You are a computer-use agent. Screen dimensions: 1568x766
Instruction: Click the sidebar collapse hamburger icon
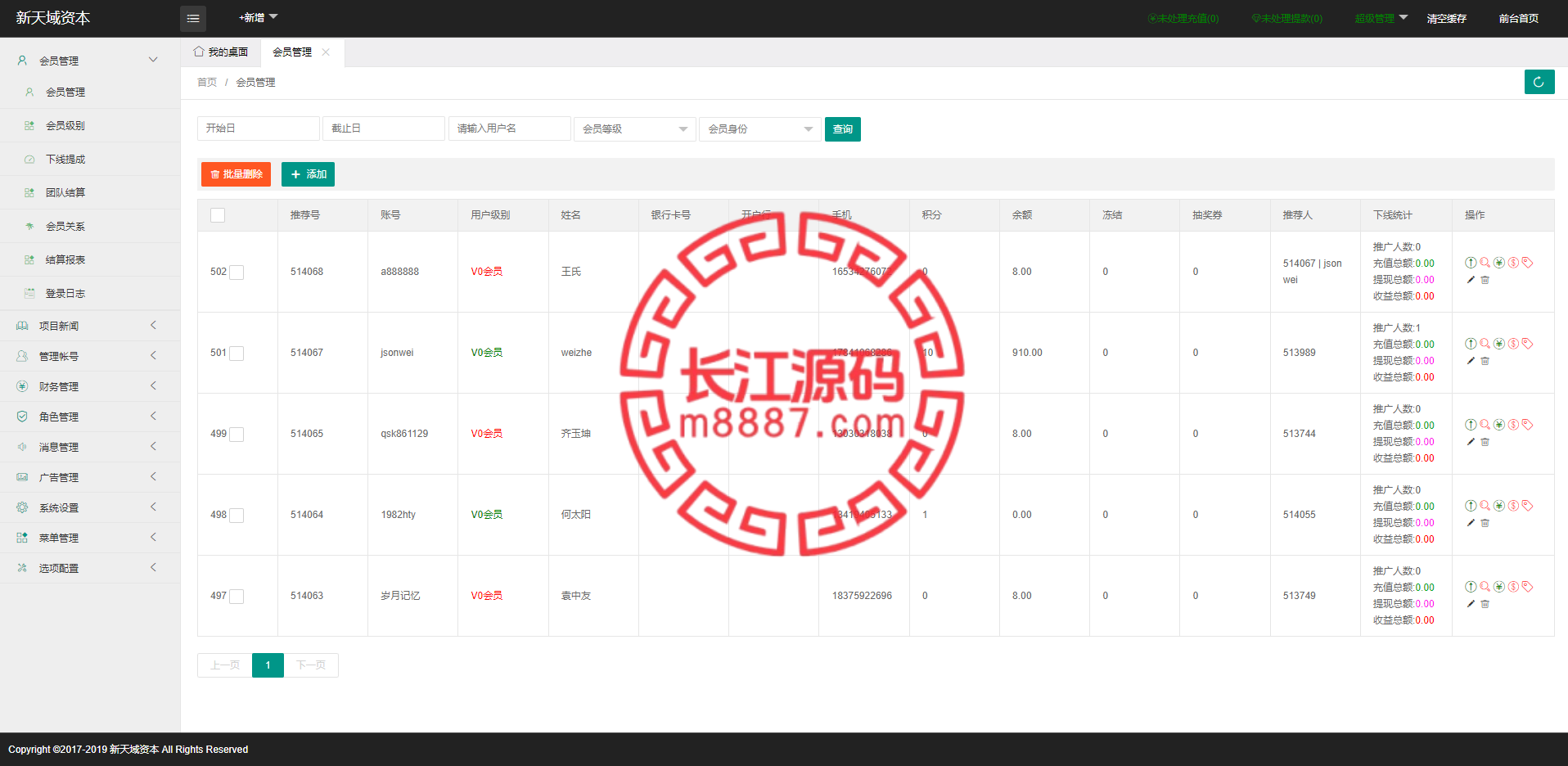pos(193,18)
